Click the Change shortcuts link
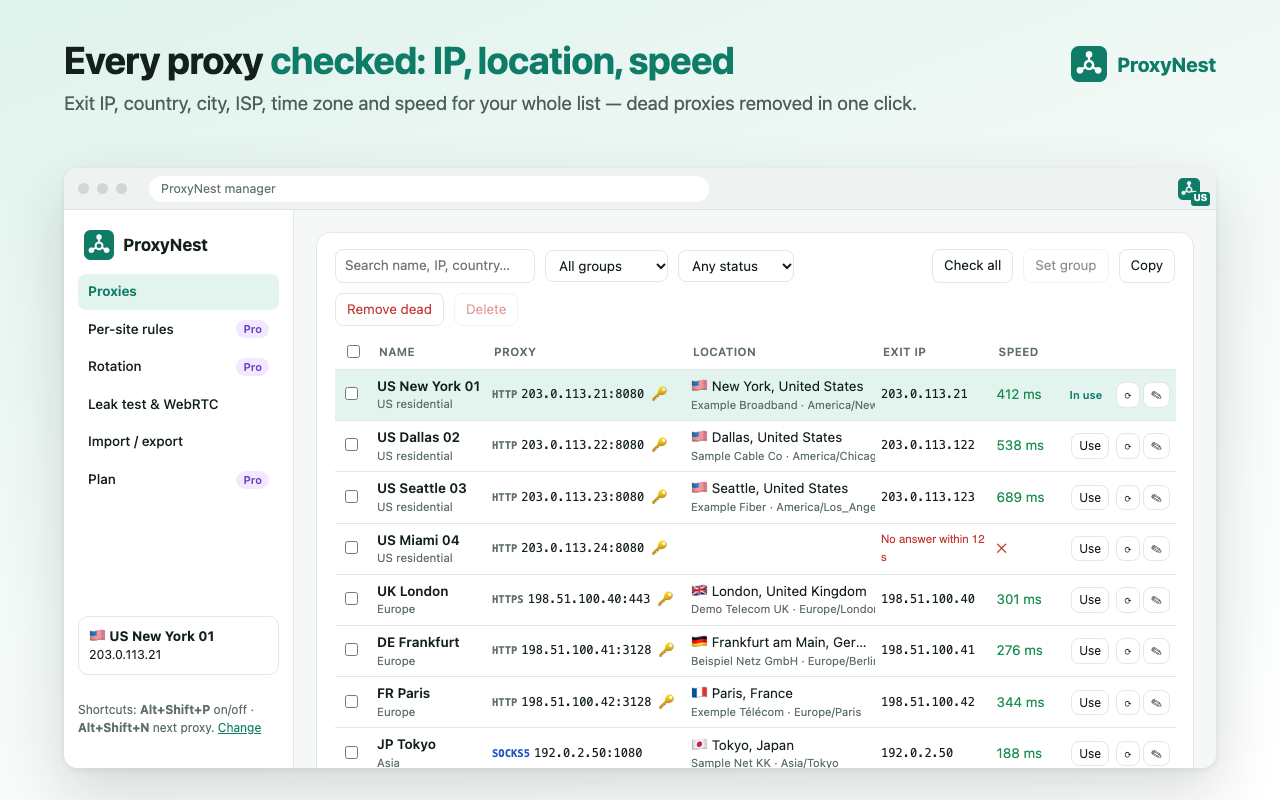1280x800 pixels. coord(239,728)
